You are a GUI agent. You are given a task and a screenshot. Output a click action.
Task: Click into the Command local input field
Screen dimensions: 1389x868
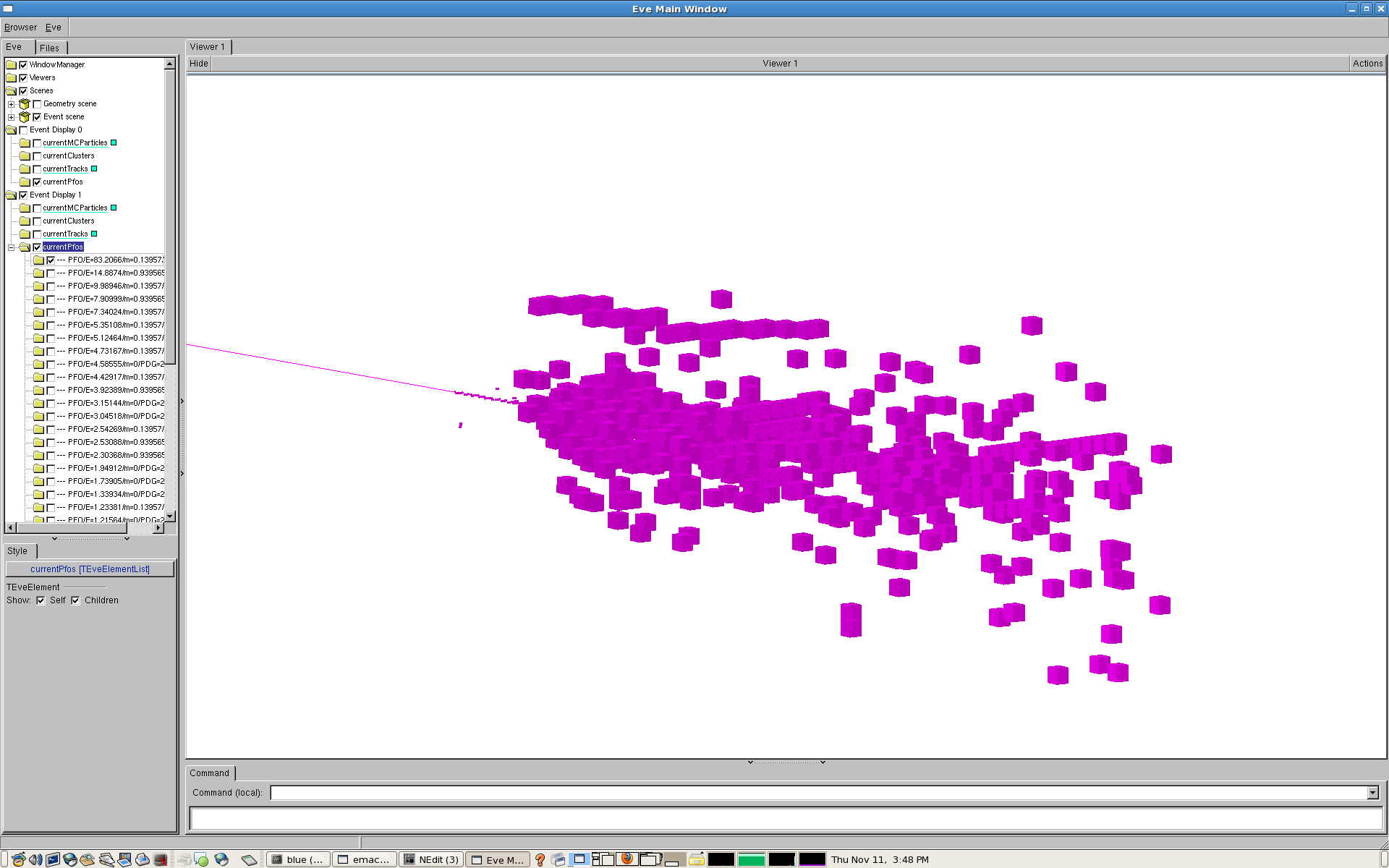817,793
